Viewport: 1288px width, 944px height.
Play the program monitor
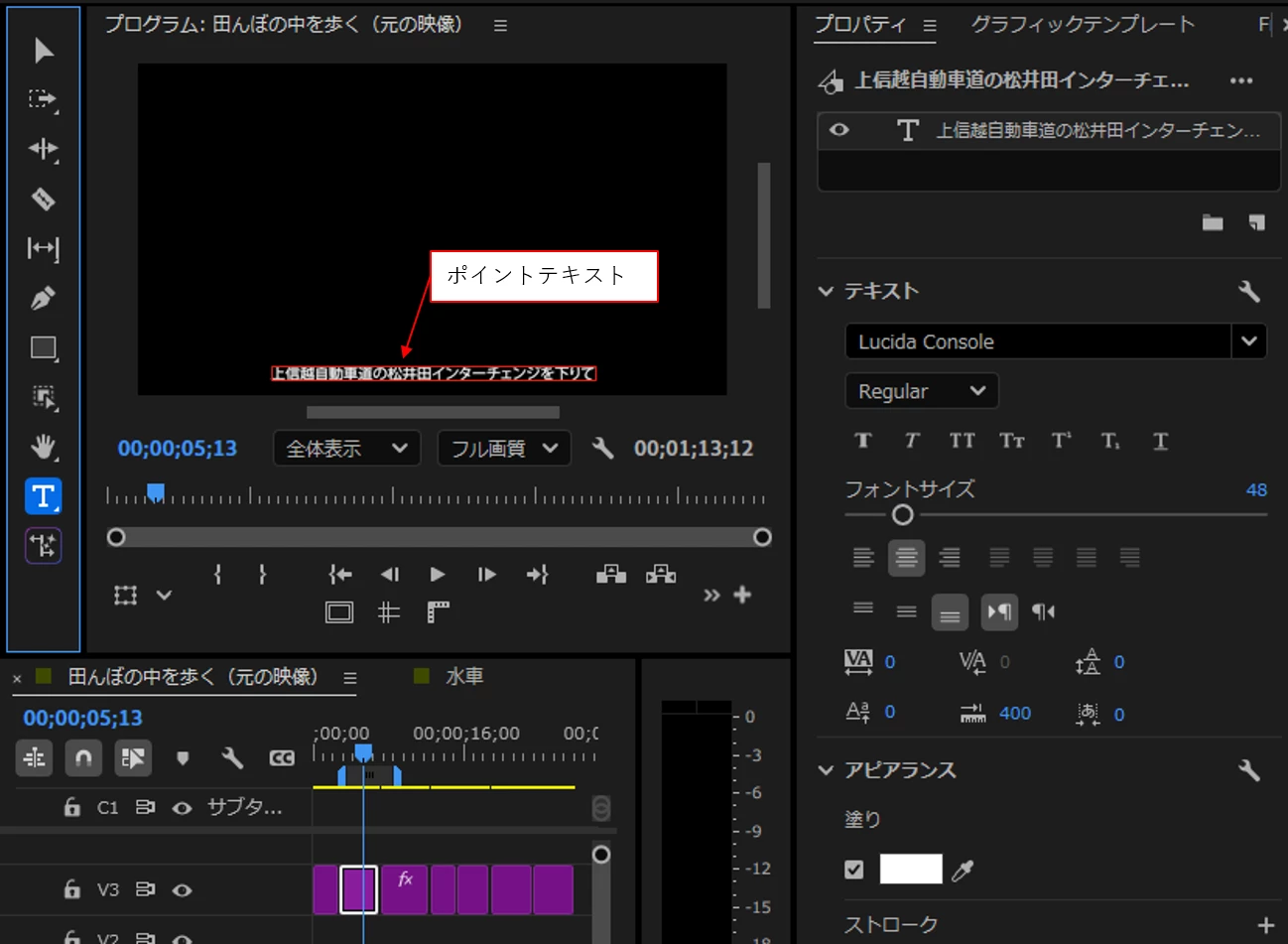tap(438, 574)
